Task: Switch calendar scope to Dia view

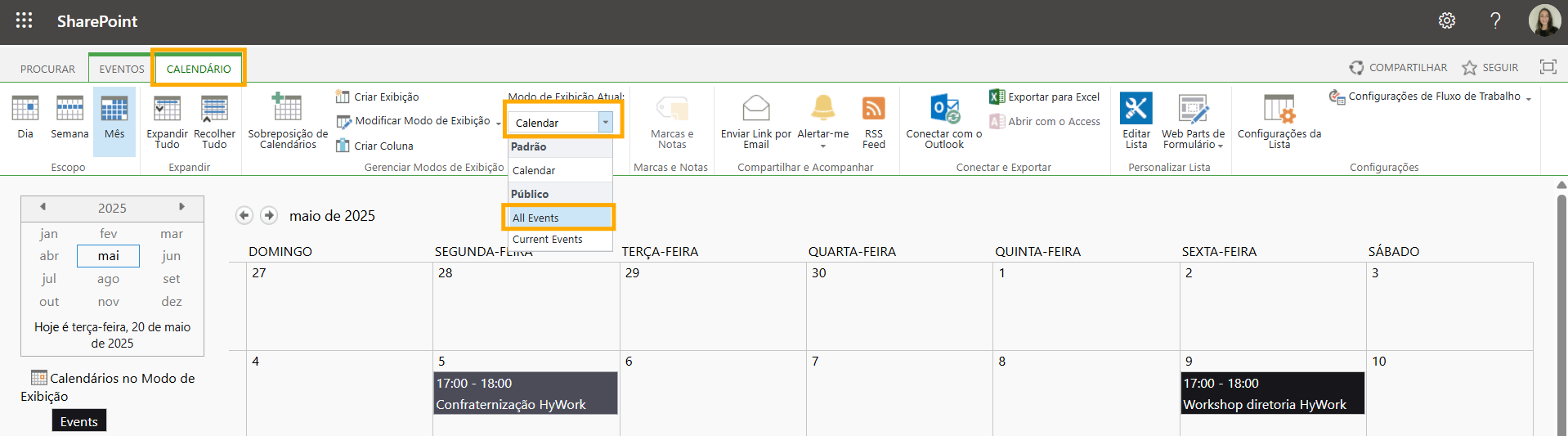Action: click(25, 117)
